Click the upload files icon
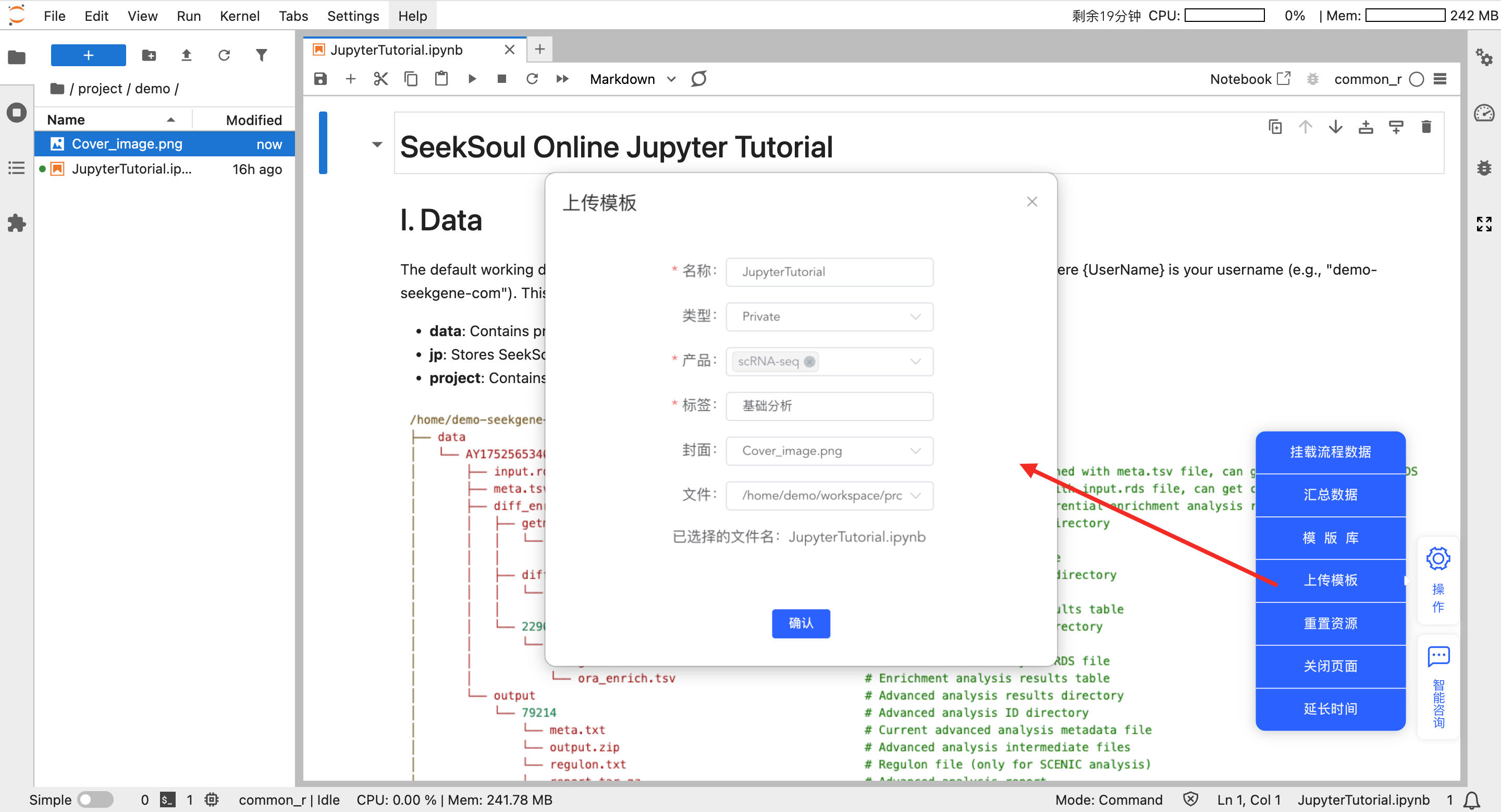Image resolution: width=1501 pixels, height=812 pixels. pyautogui.click(x=187, y=55)
